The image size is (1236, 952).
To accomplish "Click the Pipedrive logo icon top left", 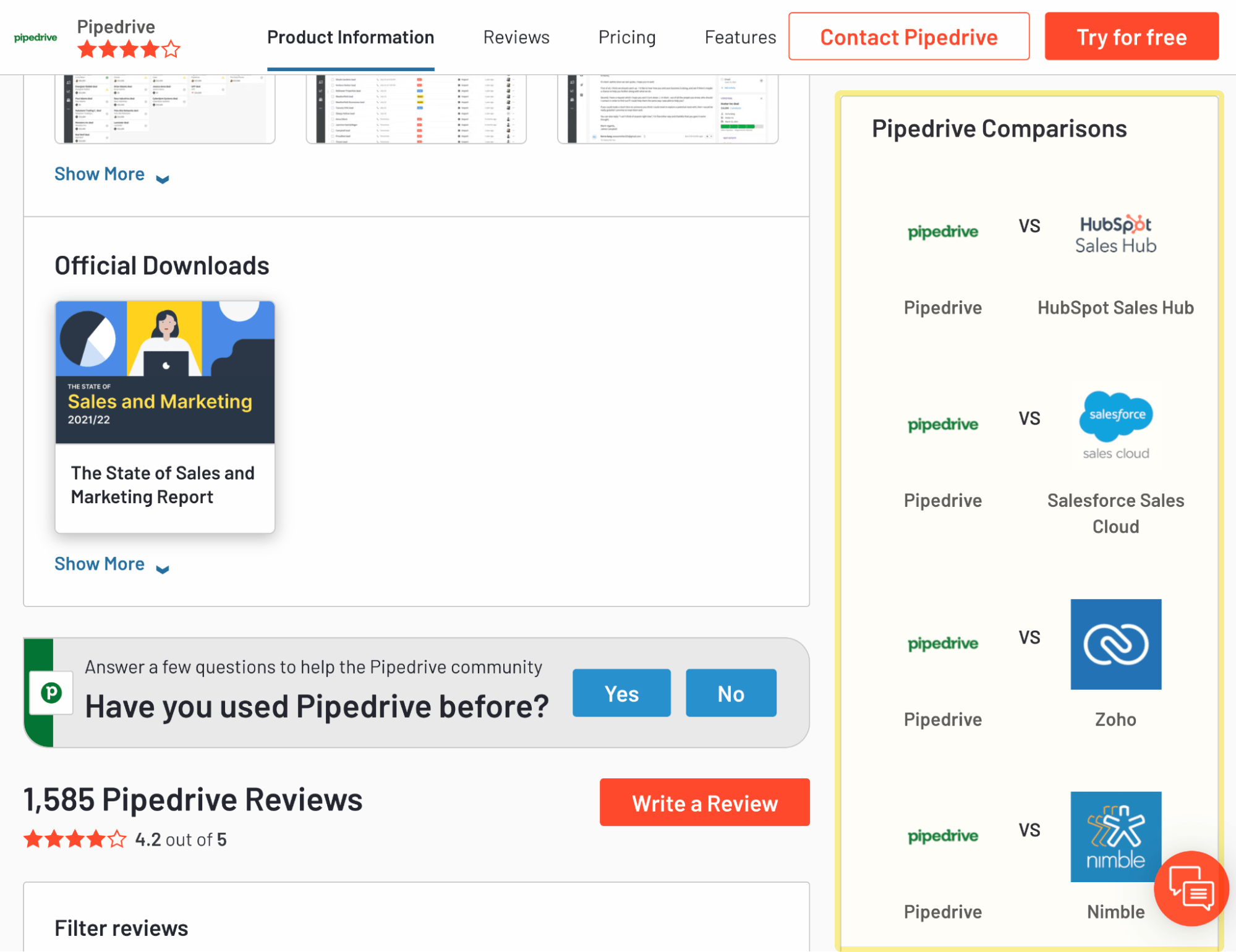I will (36, 37).
